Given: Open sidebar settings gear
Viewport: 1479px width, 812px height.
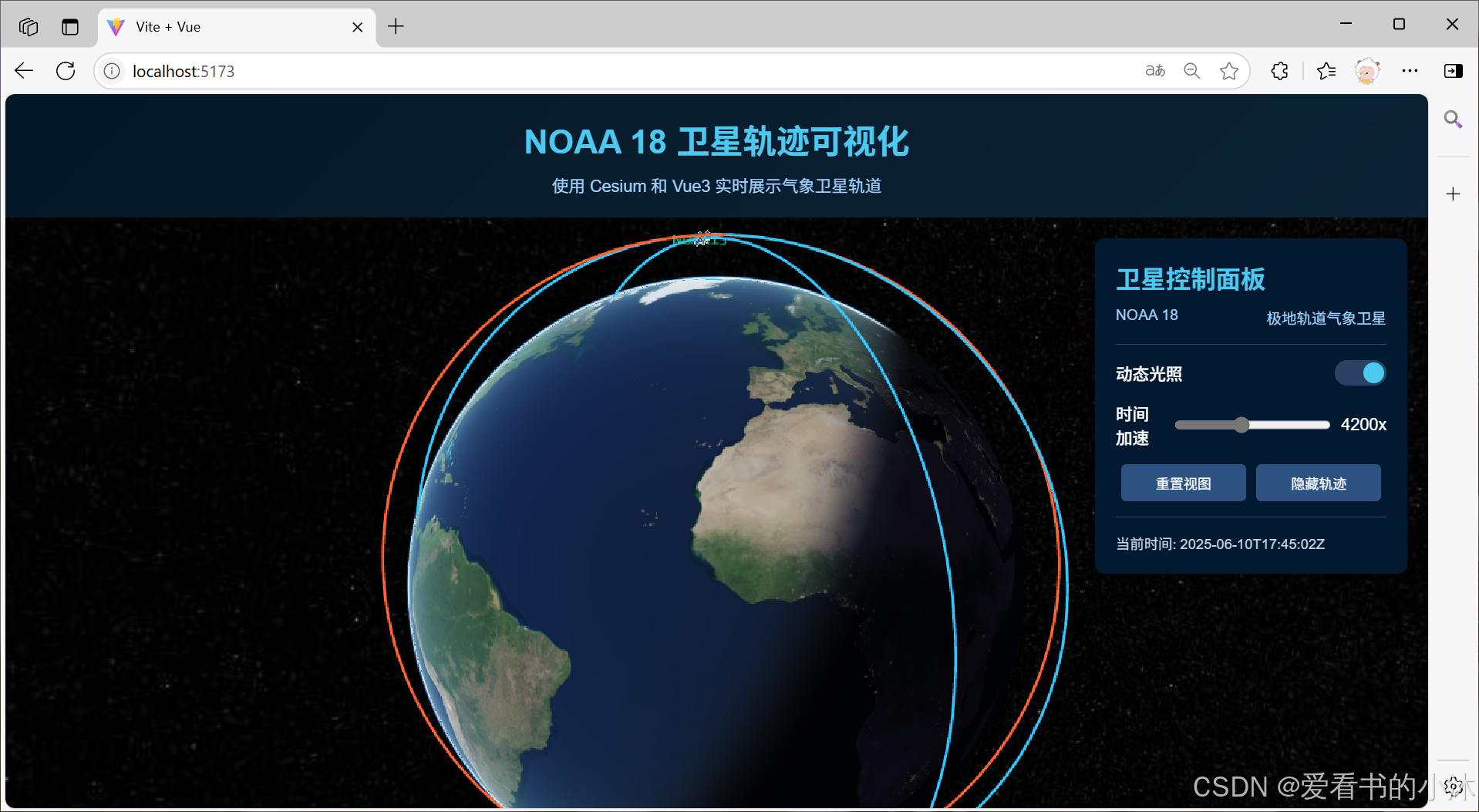Looking at the screenshot, I should [x=1453, y=786].
